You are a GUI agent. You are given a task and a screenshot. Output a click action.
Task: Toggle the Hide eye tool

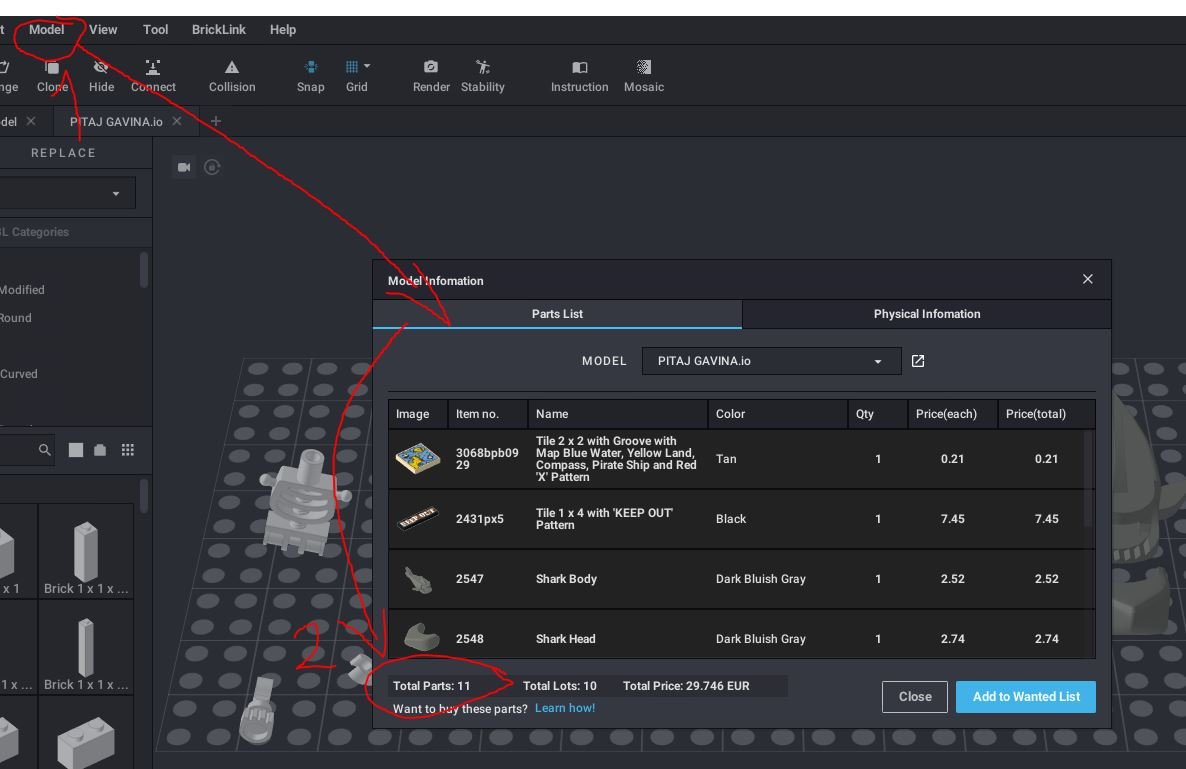point(101,68)
